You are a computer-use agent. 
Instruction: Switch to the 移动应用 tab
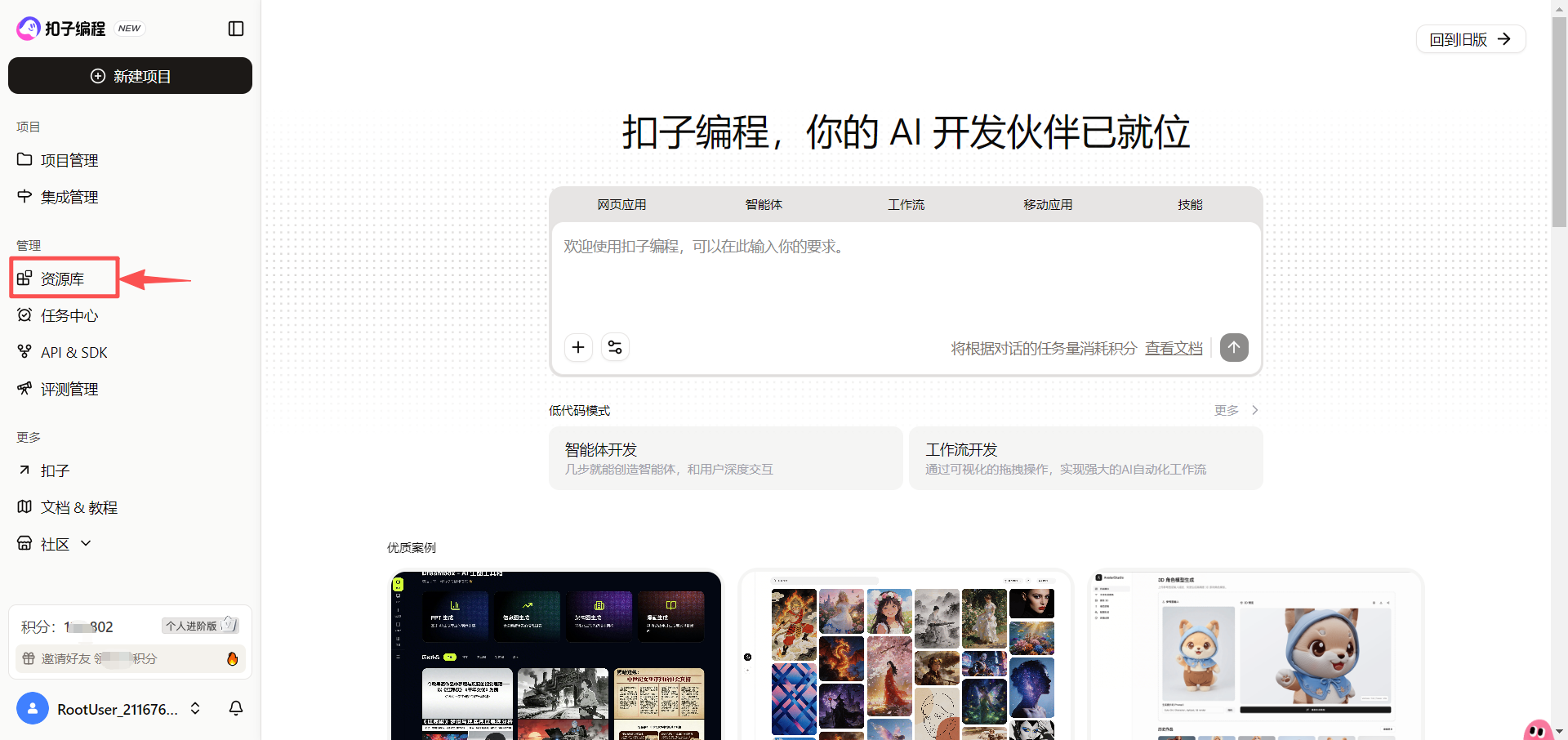point(1048,204)
